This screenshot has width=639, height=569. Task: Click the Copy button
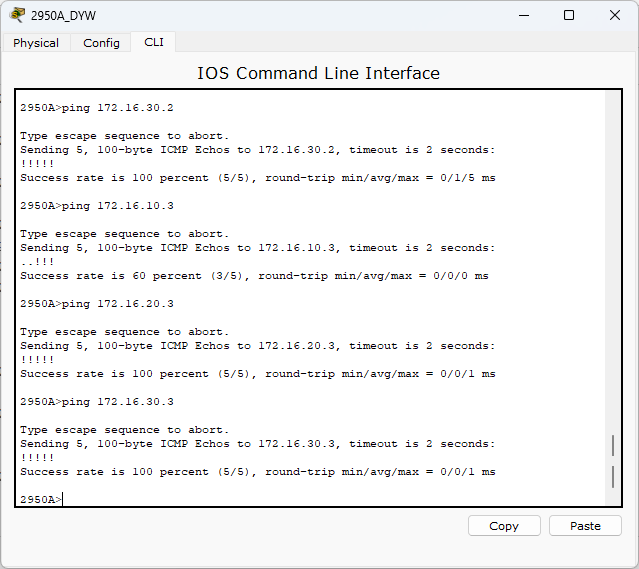pos(504,526)
